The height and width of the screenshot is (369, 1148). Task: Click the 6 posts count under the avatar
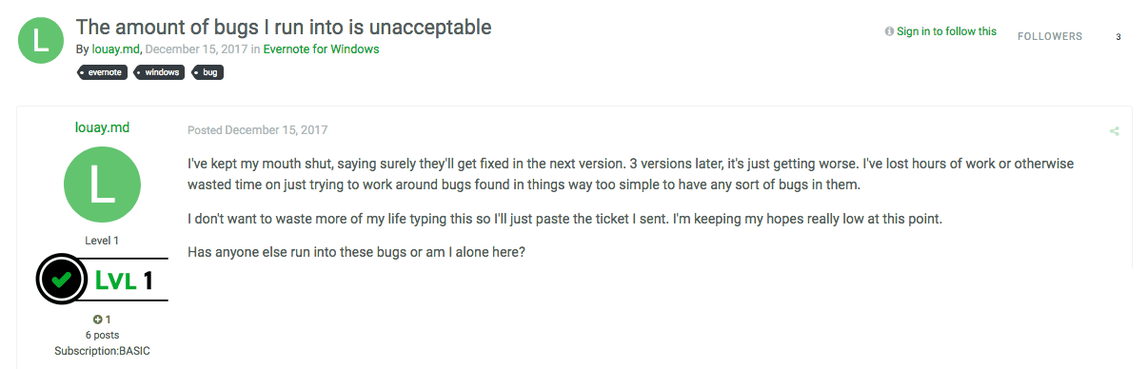click(x=102, y=335)
